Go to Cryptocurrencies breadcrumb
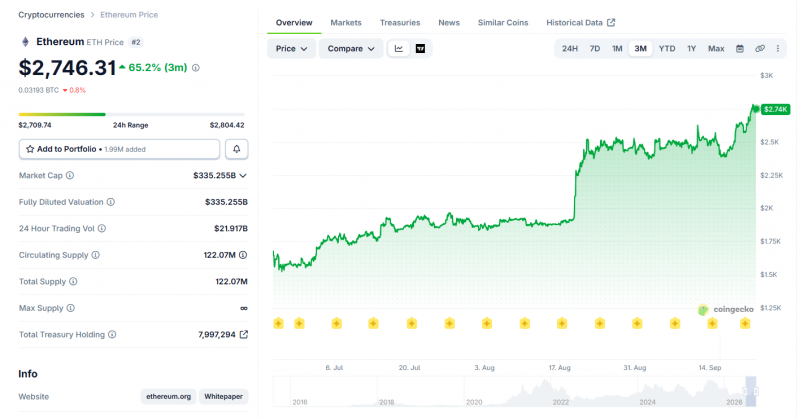Viewport: 800px width, 418px height. tap(52, 15)
